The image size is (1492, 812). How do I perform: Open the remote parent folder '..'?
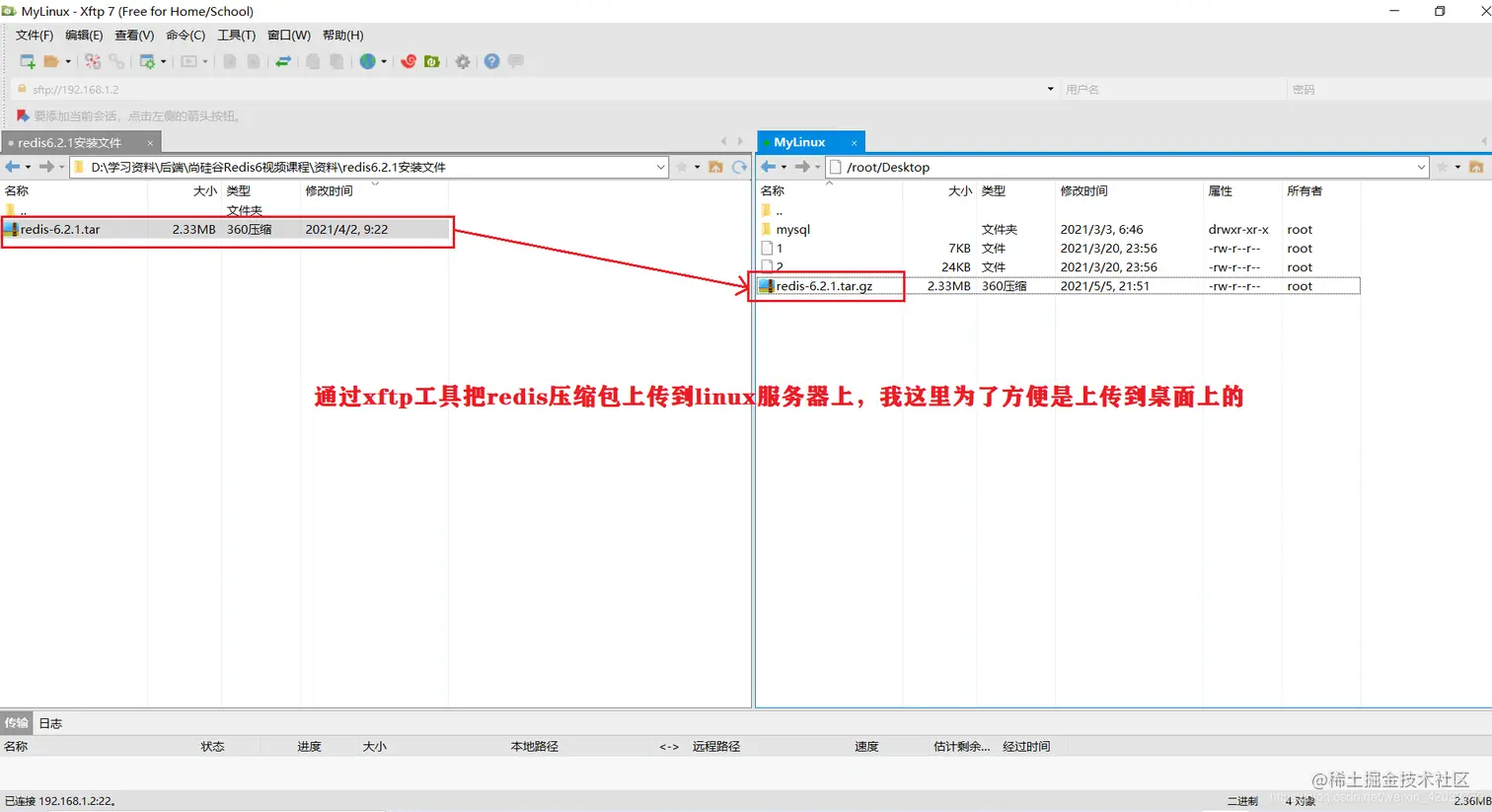point(779,210)
